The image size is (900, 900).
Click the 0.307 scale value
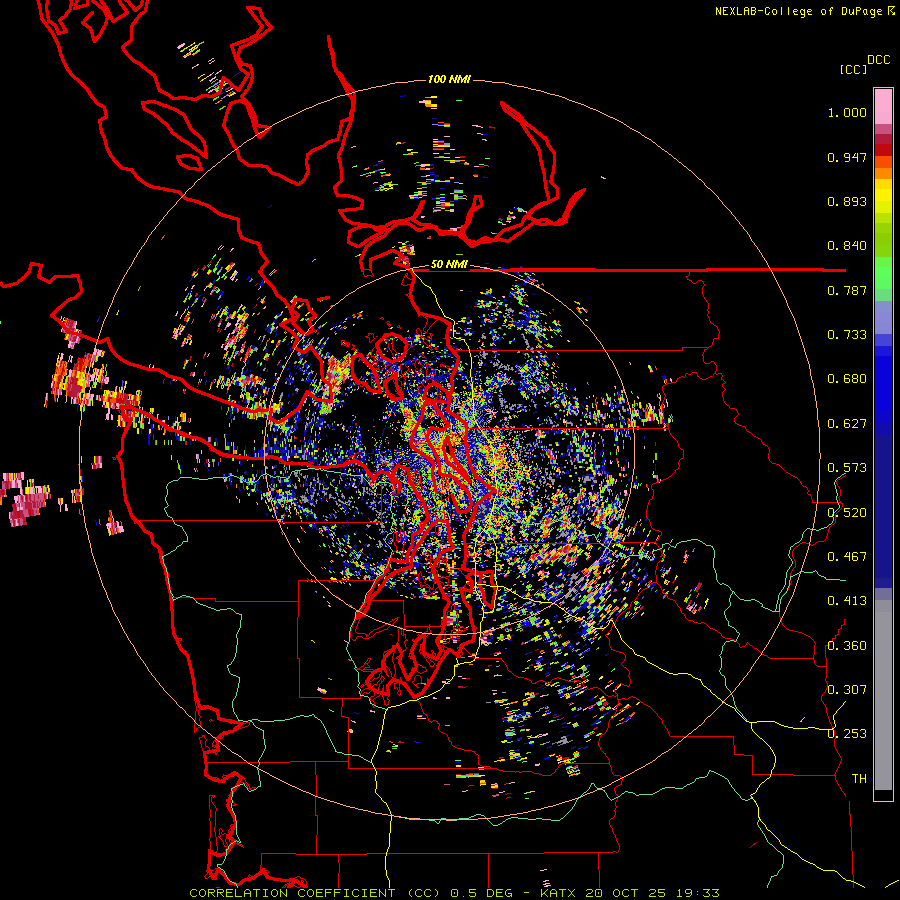click(847, 690)
